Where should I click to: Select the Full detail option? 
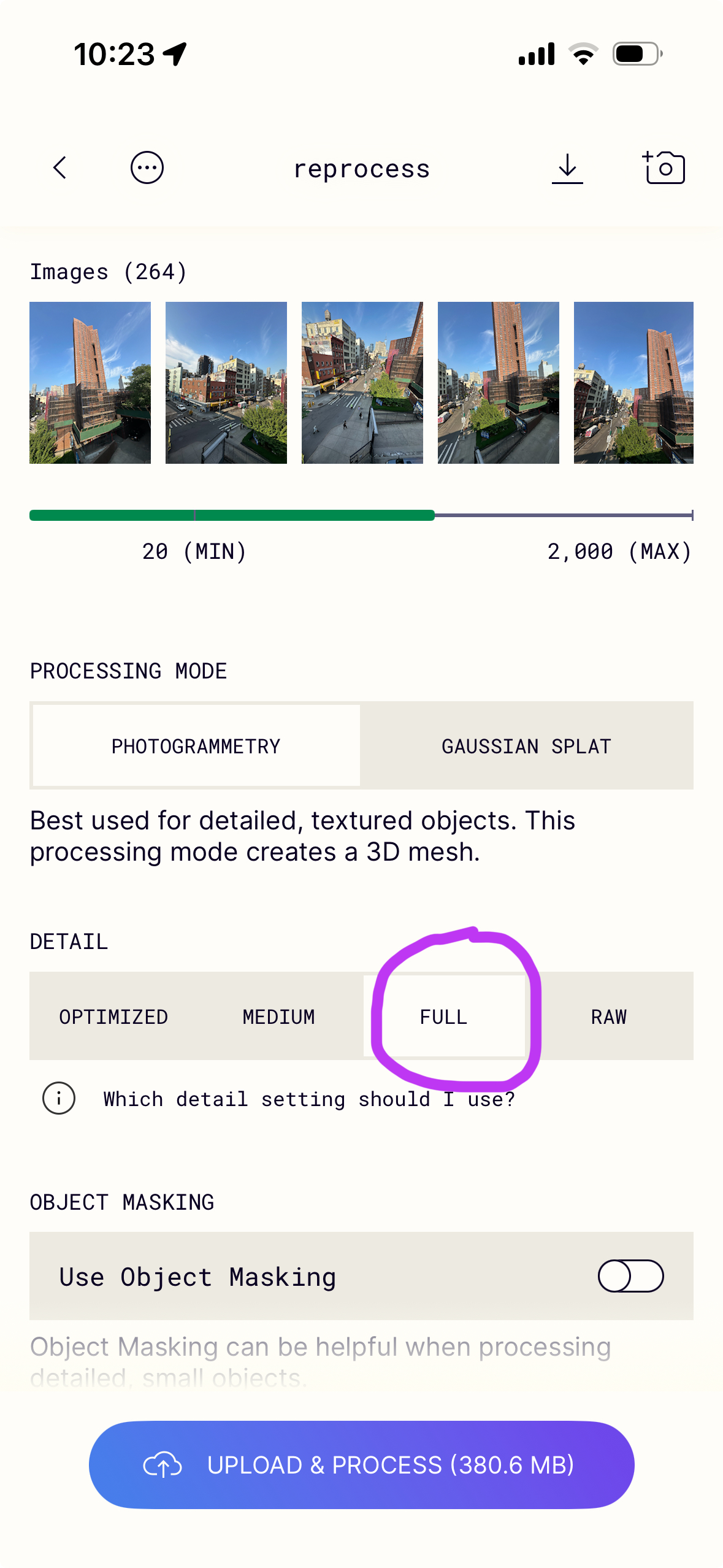point(443,1017)
